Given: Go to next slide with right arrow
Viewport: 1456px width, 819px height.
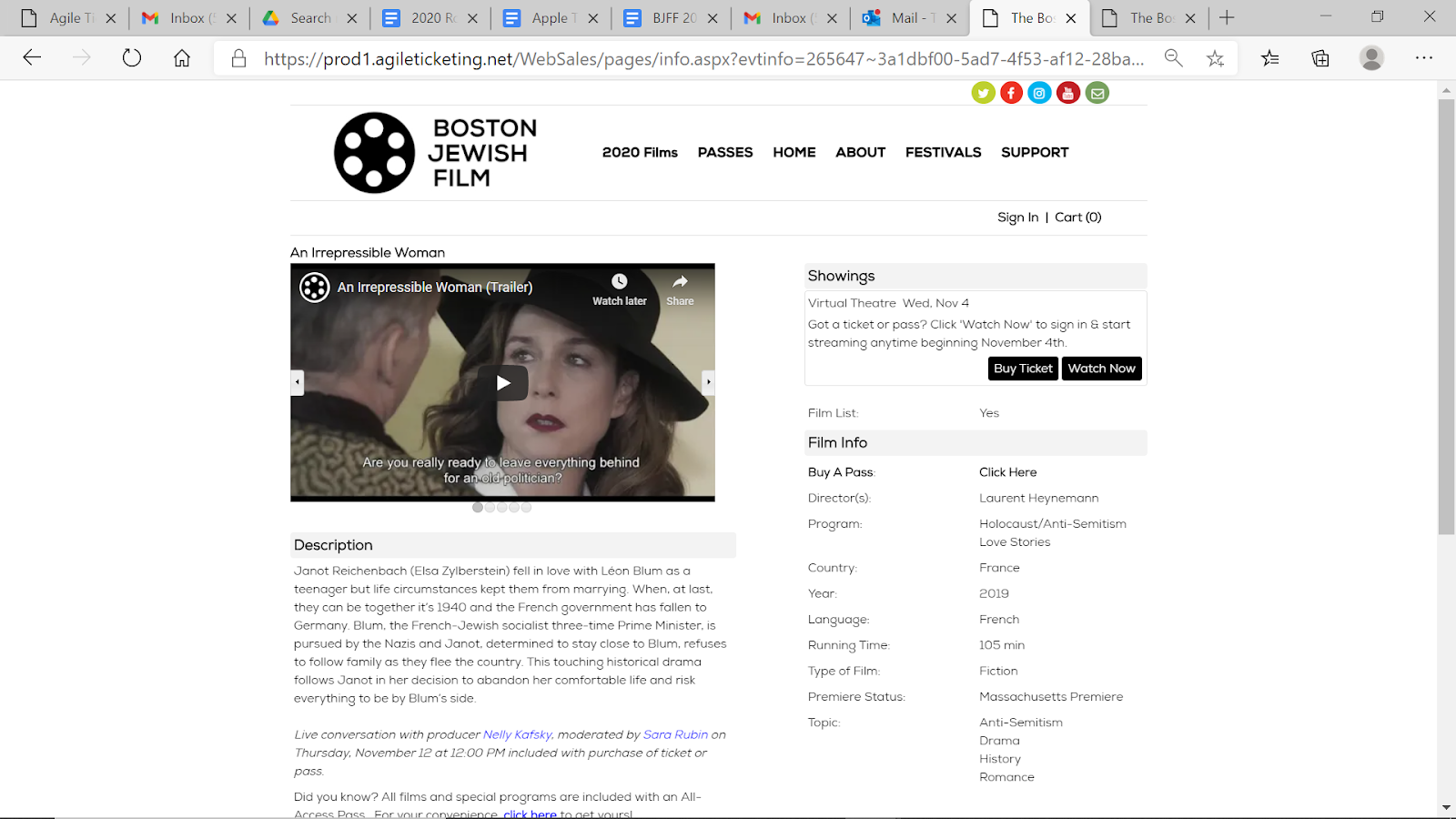Looking at the screenshot, I should coord(708,382).
